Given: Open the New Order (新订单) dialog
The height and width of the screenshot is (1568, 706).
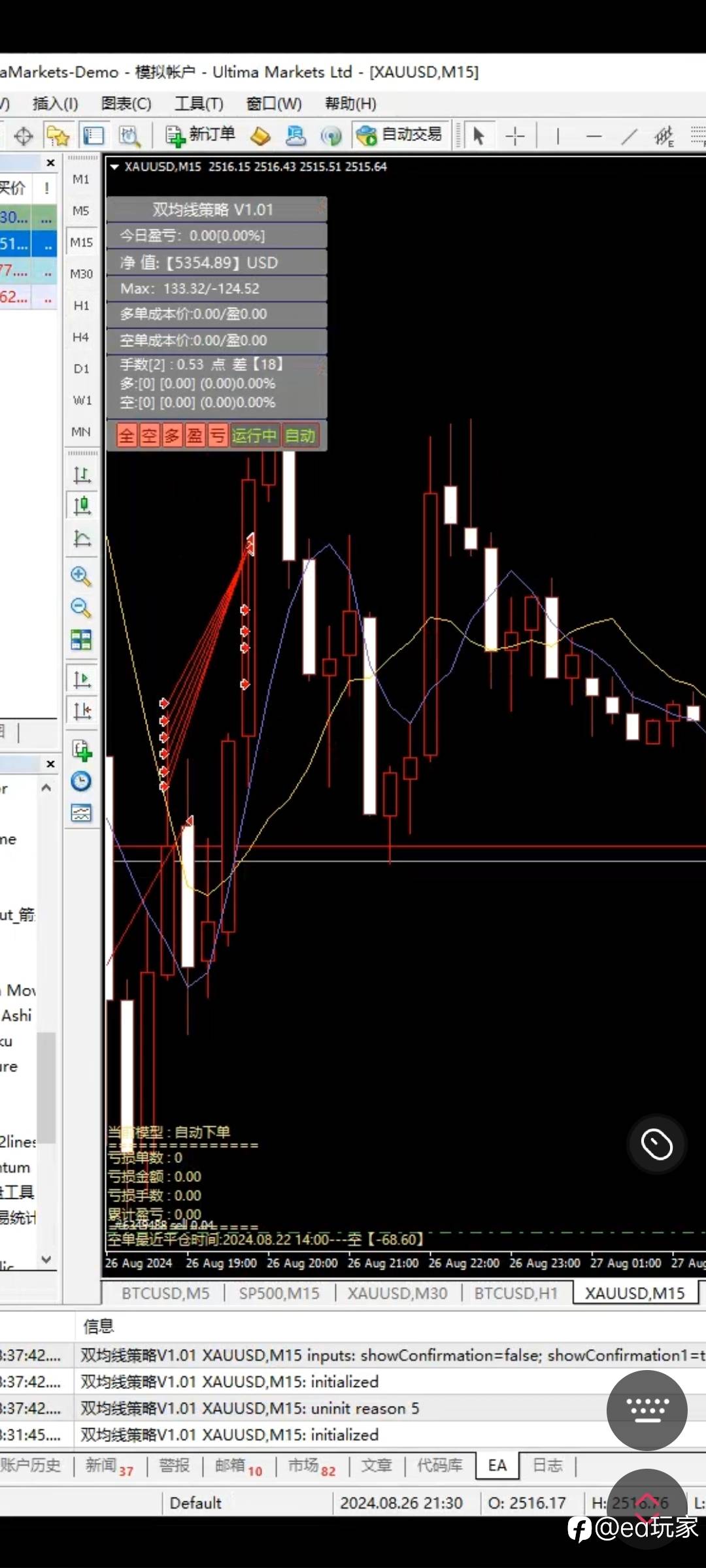Looking at the screenshot, I should (201, 135).
